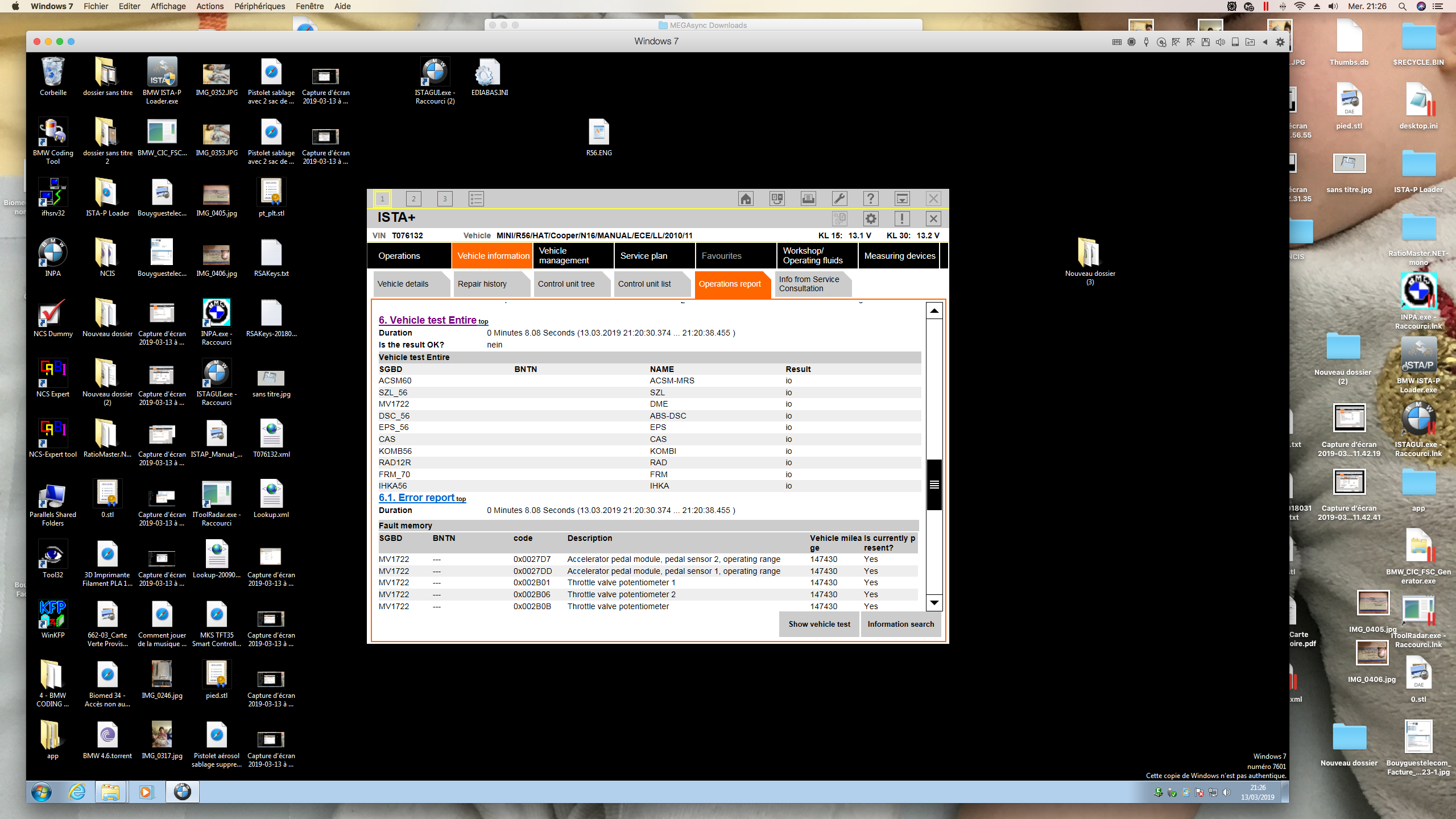The image size is (1456, 819).
Task: Open the ISTA+ gear settings icon
Action: click(871, 218)
